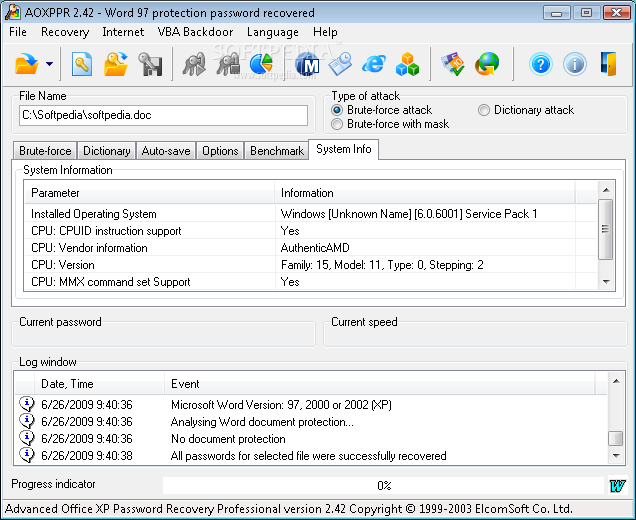This screenshot has height=520, width=636.
Task: Open the File menu
Action: coord(18,32)
